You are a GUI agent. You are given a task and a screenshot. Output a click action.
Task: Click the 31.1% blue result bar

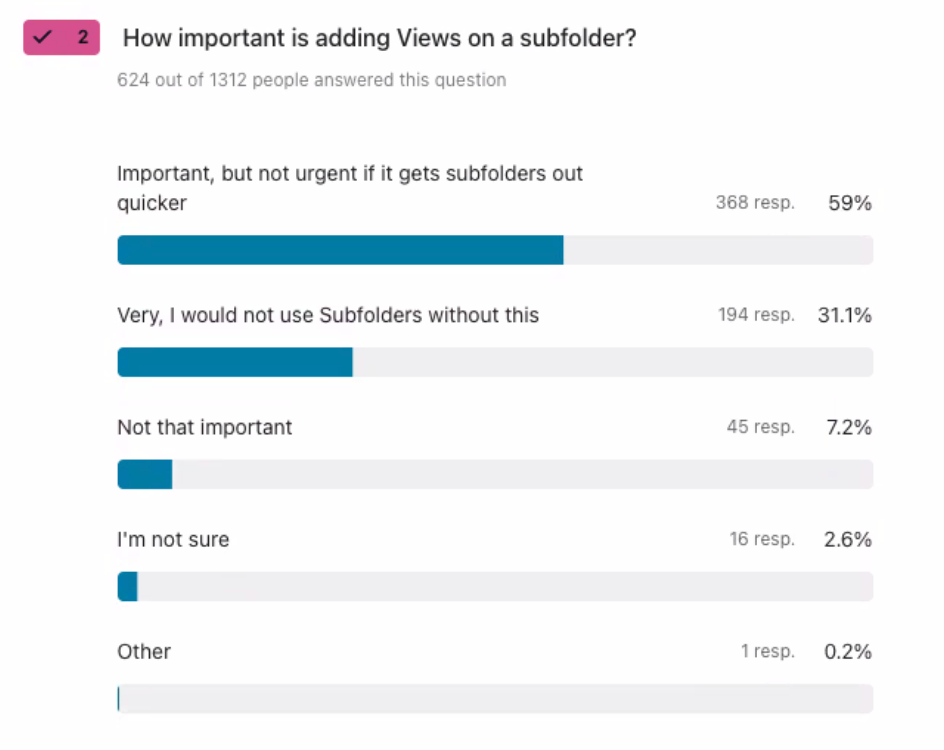pyautogui.click(x=235, y=362)
